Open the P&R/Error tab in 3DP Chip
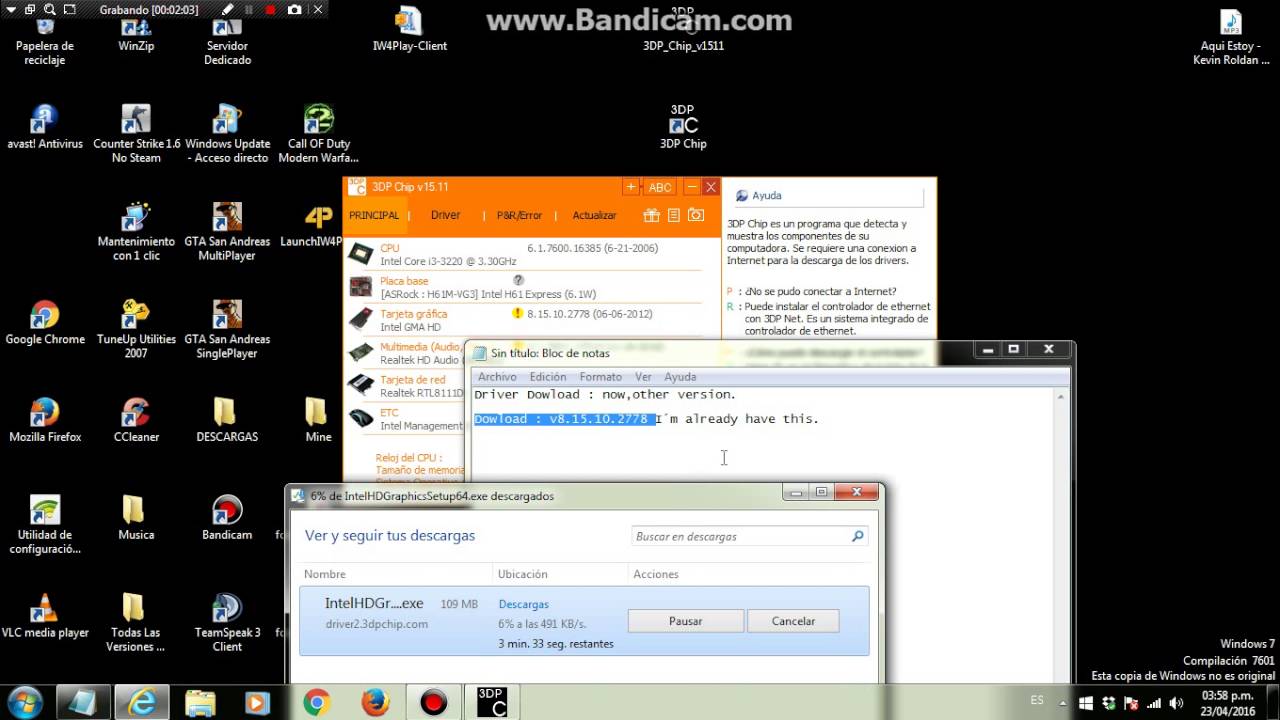Image resolution: width=1280 pixels, height=720 pixels. click(519, 215)
